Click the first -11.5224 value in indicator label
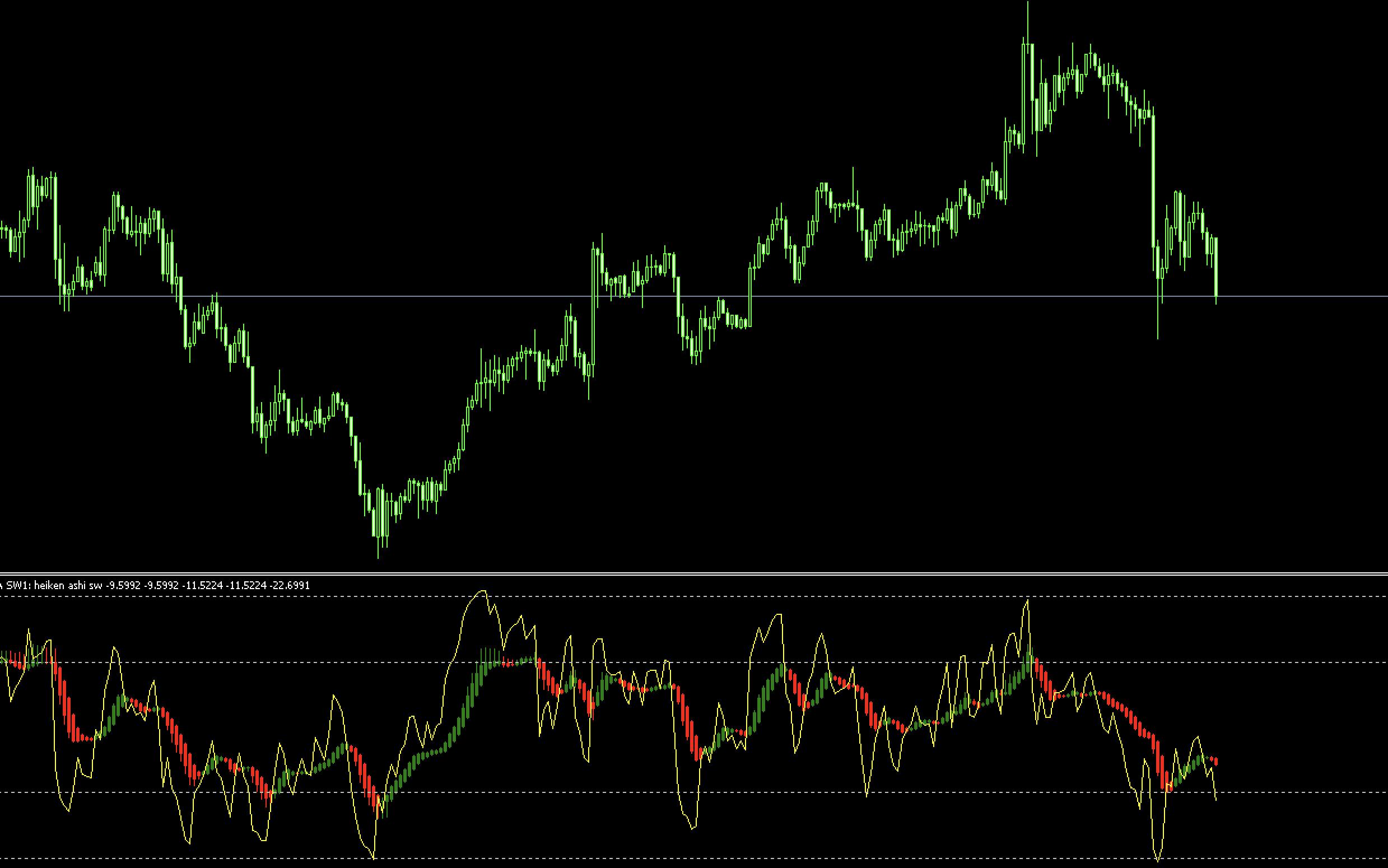Image resolution: width=1388 pixels, height=868 pixels. pos(202,586)
